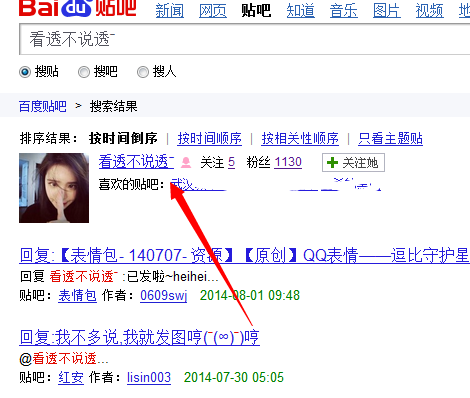Viewport: 470px width, 398px height.
Task: Open the 表情包-140707 QQ表情 reply thread
Action: (244, 256)
